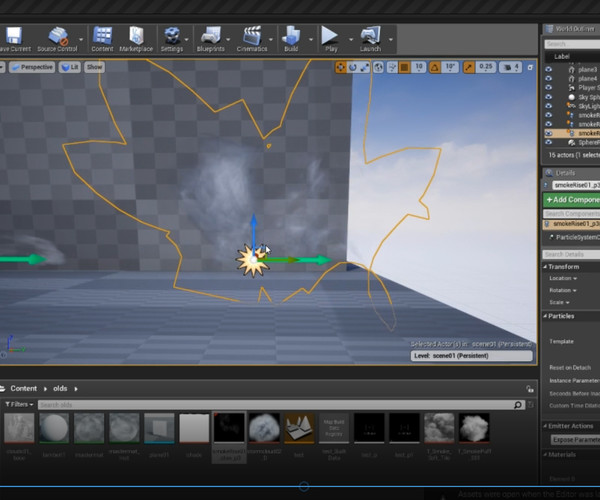Toggle visibility of SkyLight actor
This screenshot has height=500, width=600.
click(x=549, y=106)
